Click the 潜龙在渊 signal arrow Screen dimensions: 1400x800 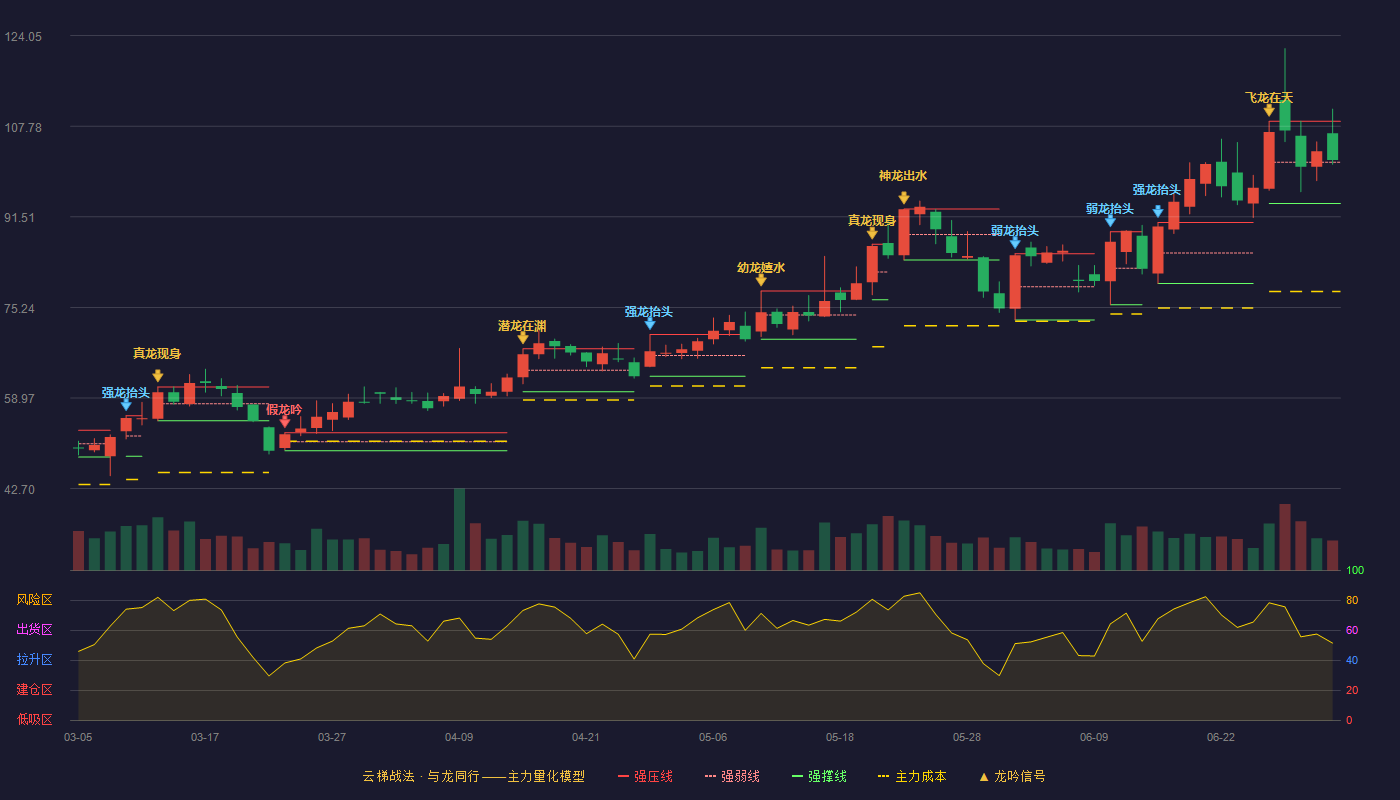point(523,338)
